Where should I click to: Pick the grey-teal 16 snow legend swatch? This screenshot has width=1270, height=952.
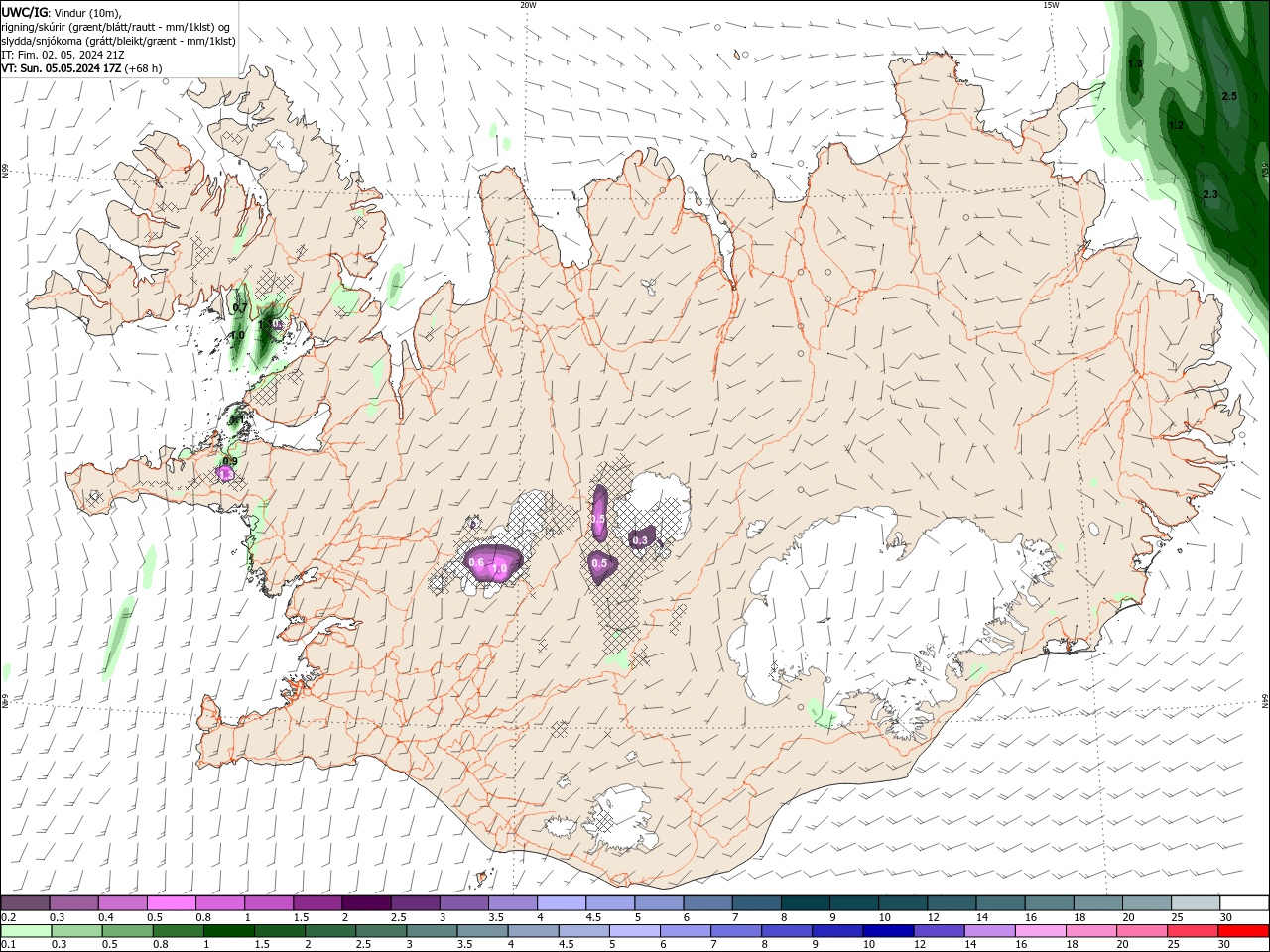[1049, 902]
